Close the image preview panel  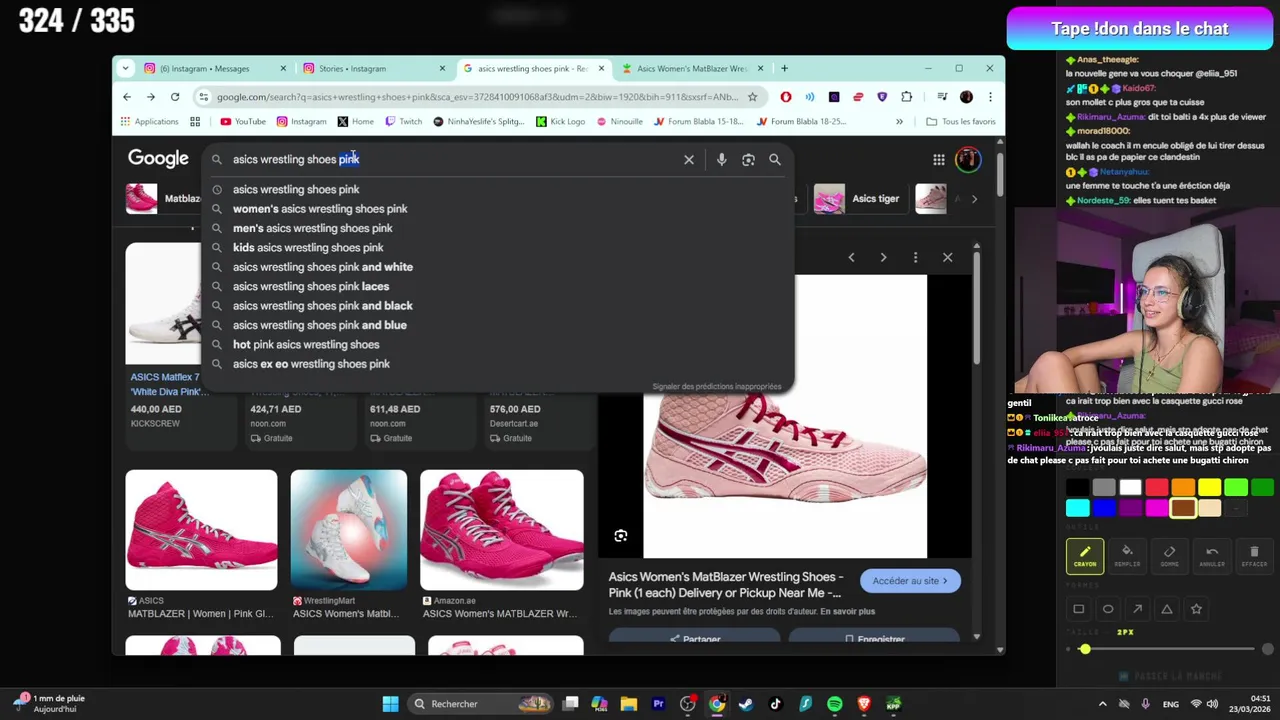(948, 258)
